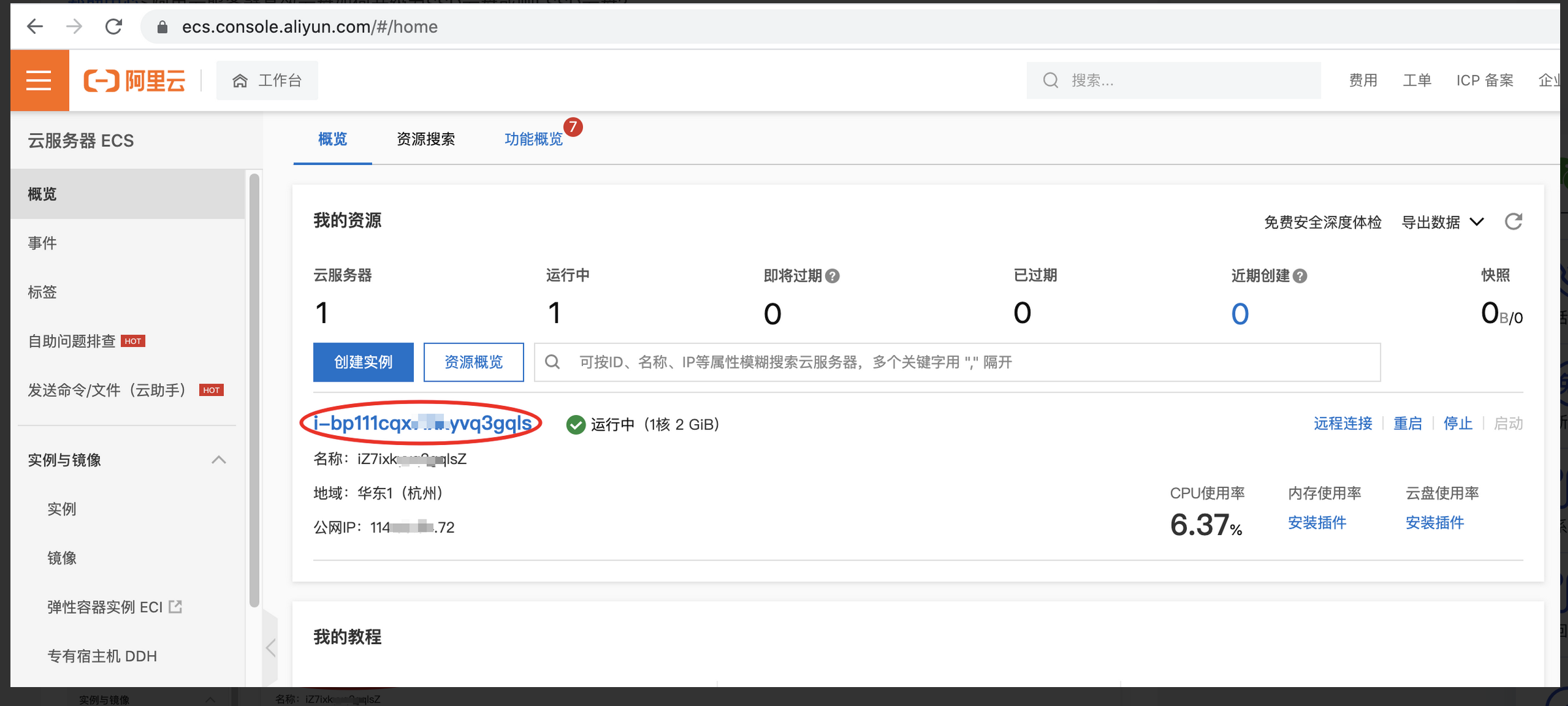
Task: Focus the instance search field by ID, name, IP
Action: 958,362
